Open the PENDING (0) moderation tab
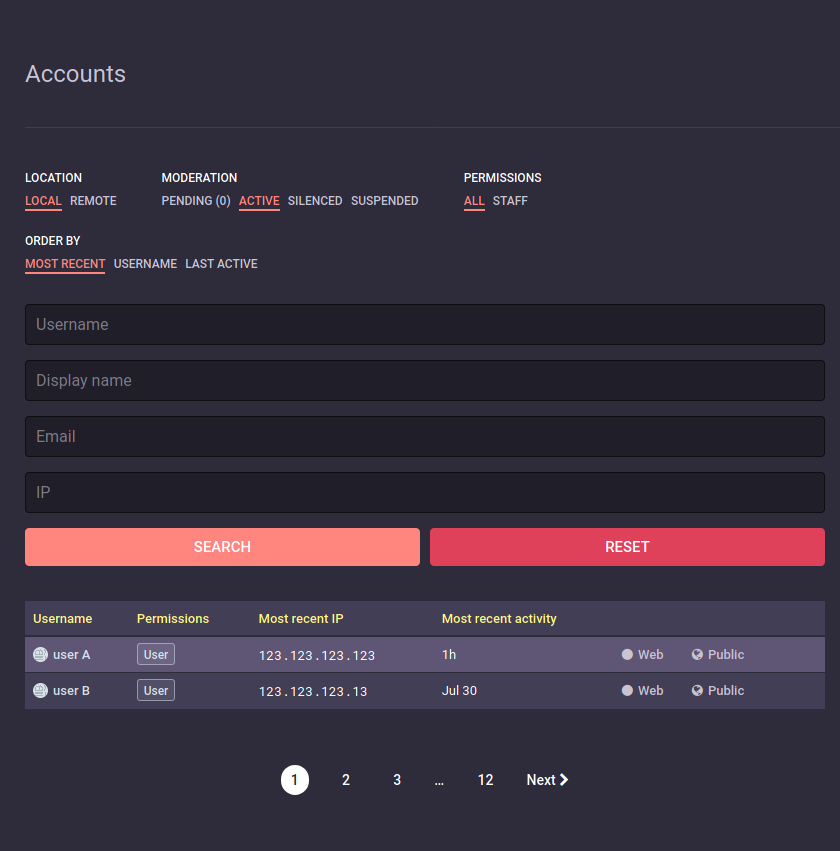840x851 pixels. click(x=195, y=200)
